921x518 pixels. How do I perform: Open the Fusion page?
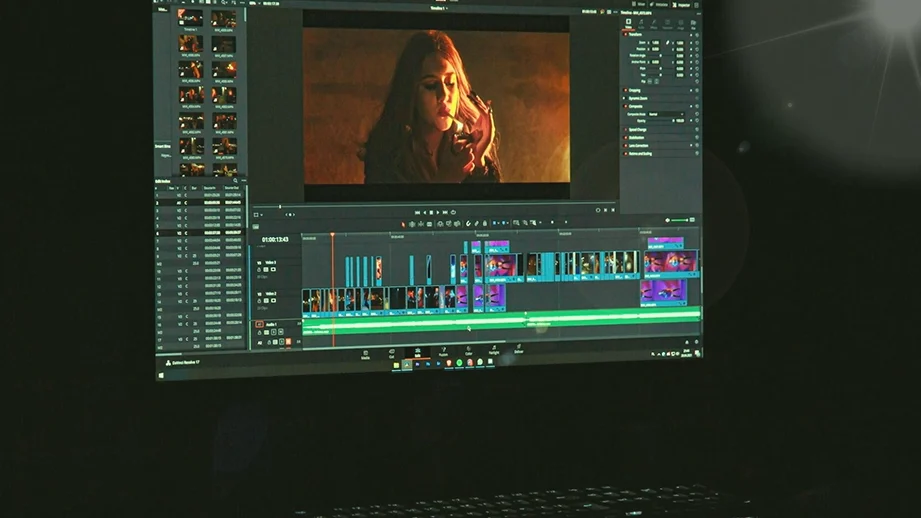(442, 351)
